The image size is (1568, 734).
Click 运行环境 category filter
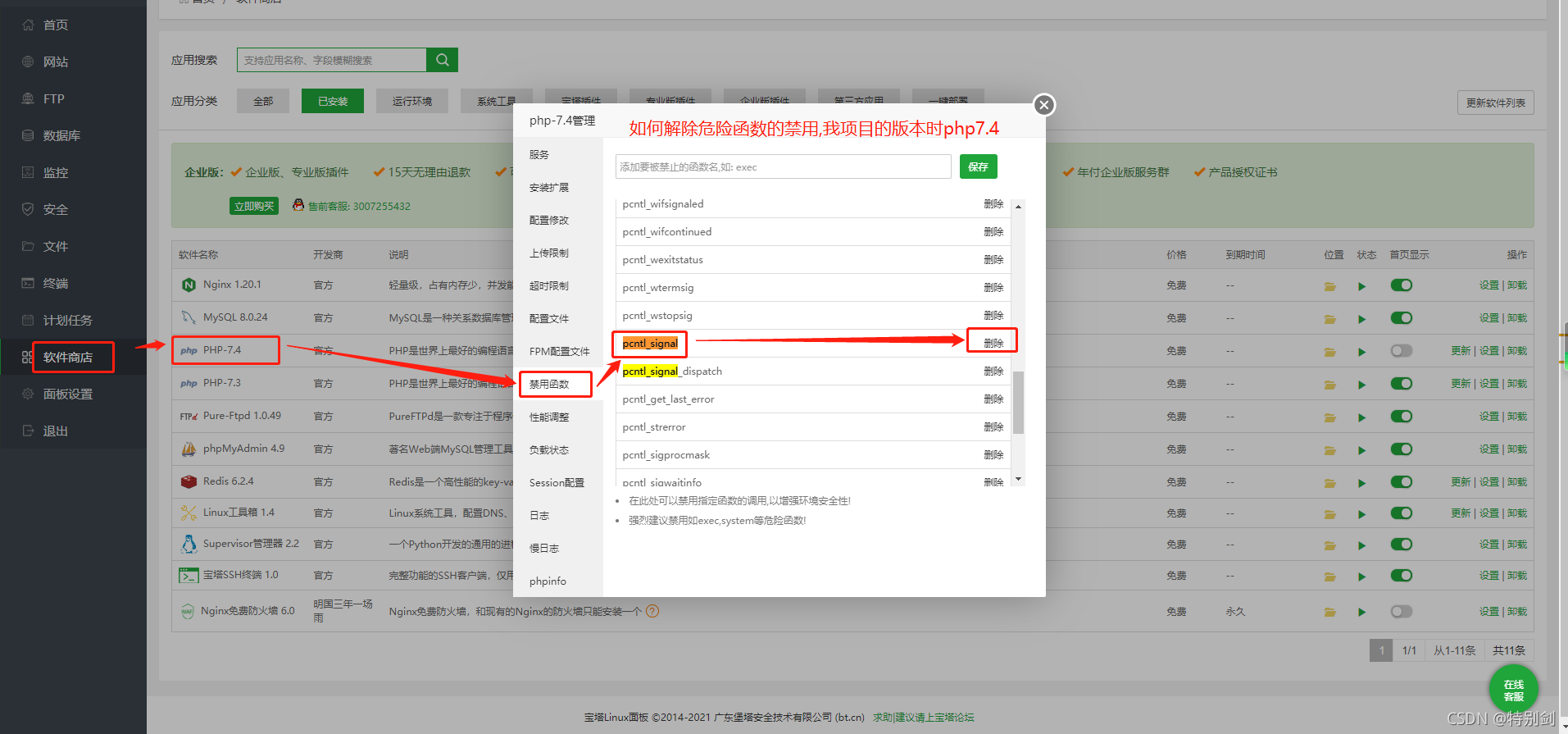[412, 101]
